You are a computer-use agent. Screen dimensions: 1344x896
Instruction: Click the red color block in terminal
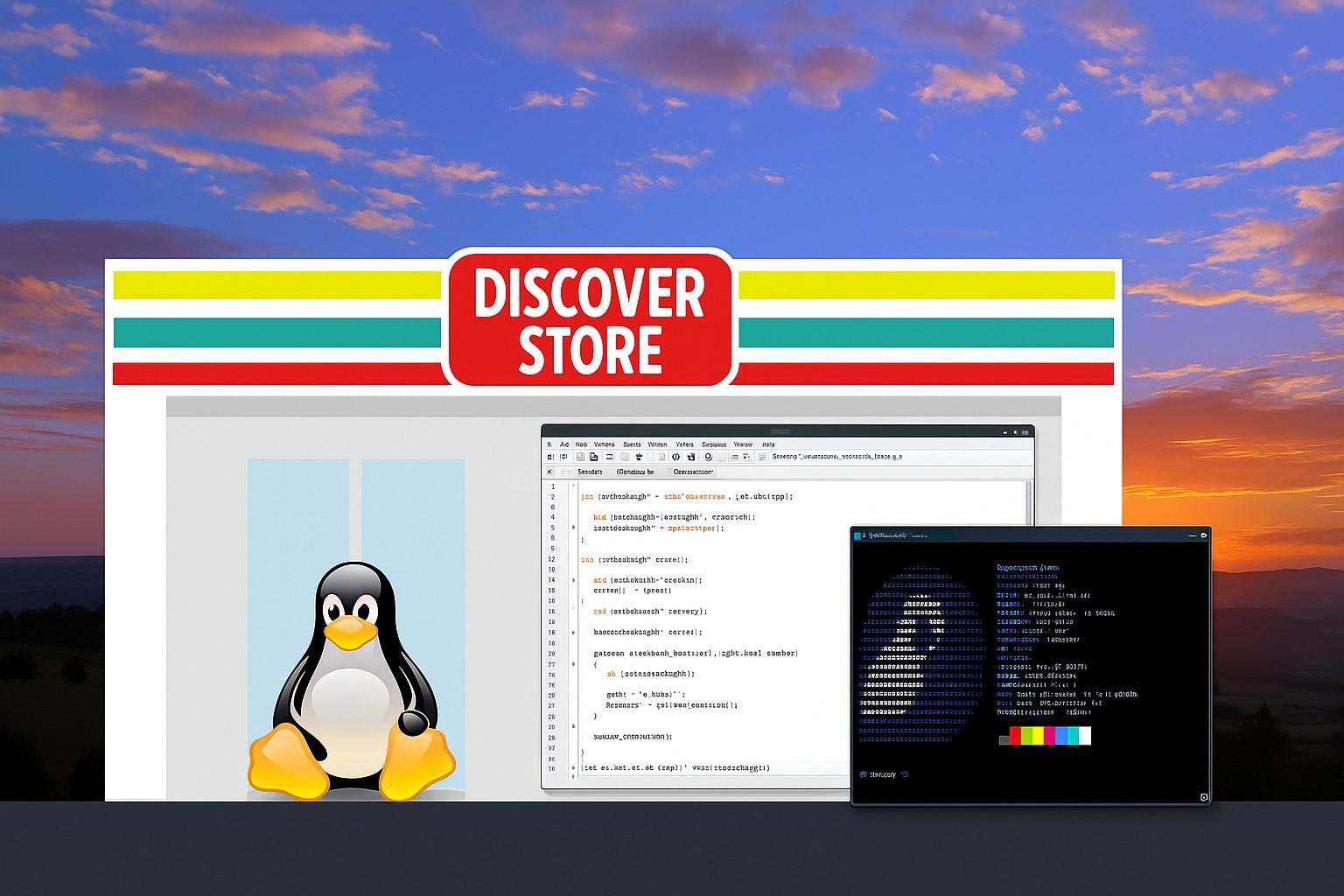click(x=1016, y=736)
